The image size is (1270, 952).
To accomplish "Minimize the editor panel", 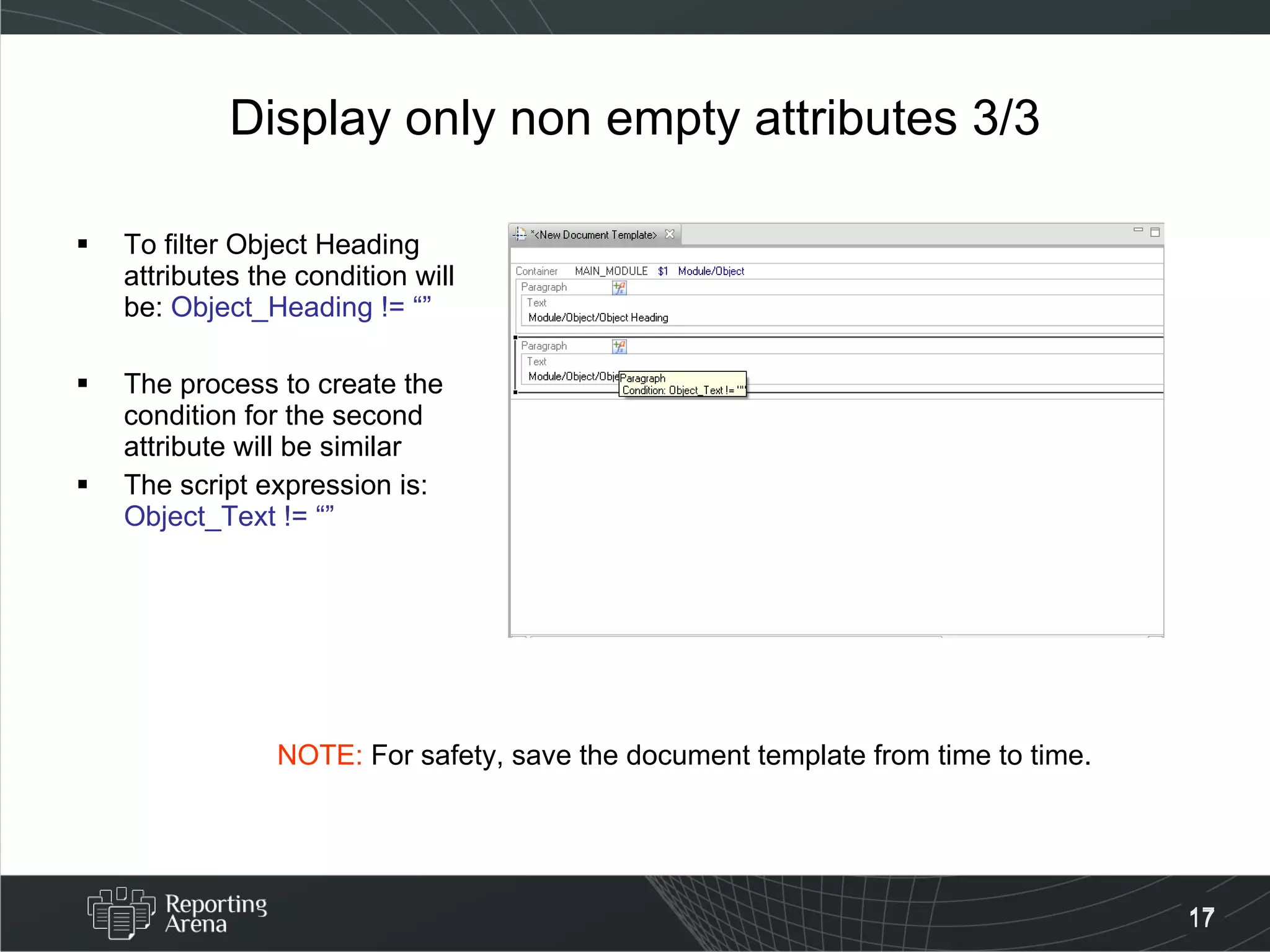I will pos(1138,231).
